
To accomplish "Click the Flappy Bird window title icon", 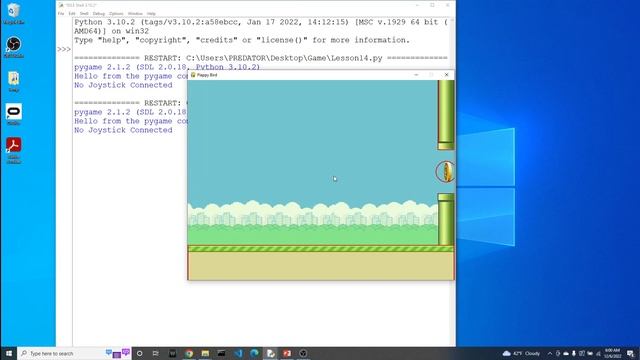I will pyautogui.click(x=193, y=75).
